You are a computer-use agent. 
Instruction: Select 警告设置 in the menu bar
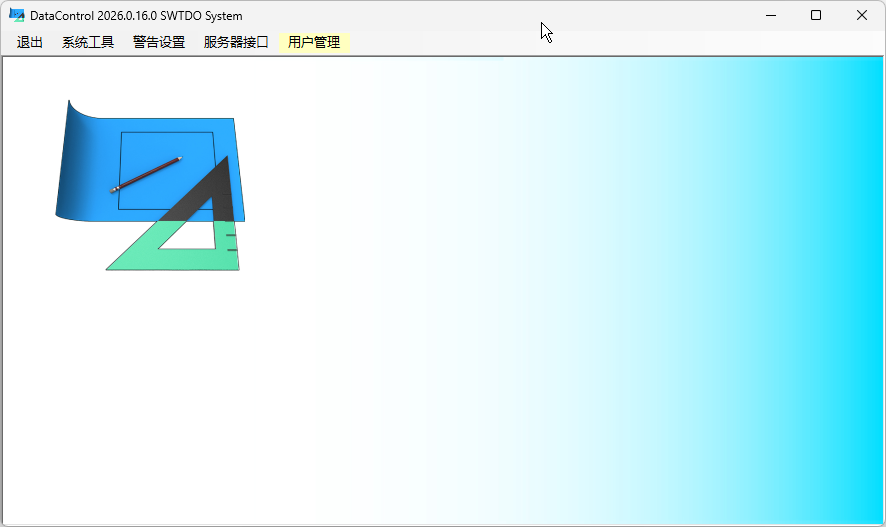click(159, 42)
